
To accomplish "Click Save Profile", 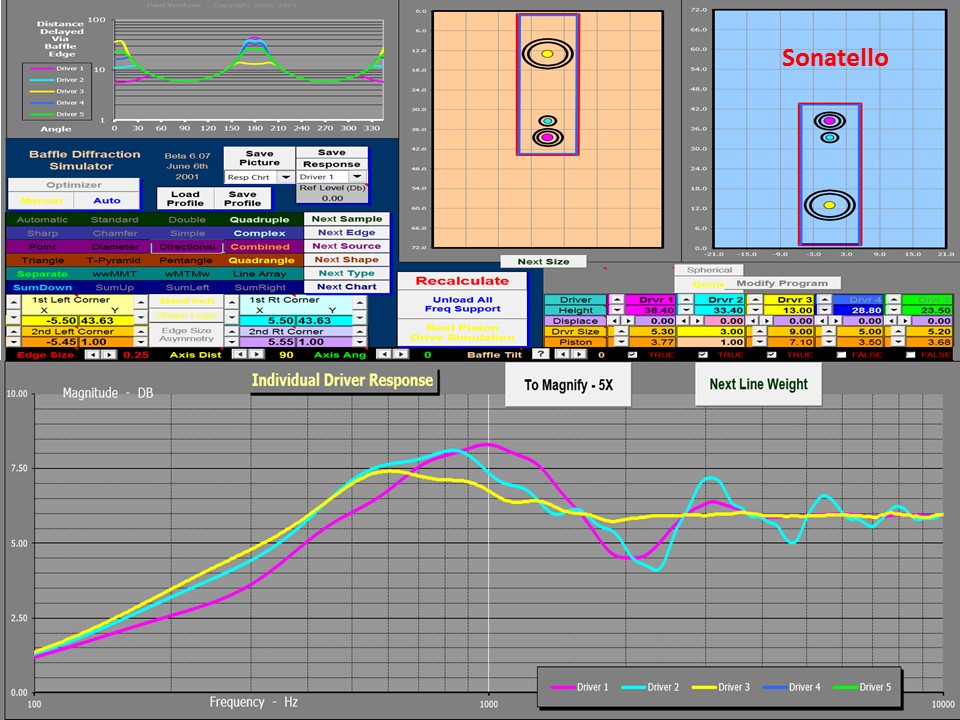I will [x=242, y=198].
